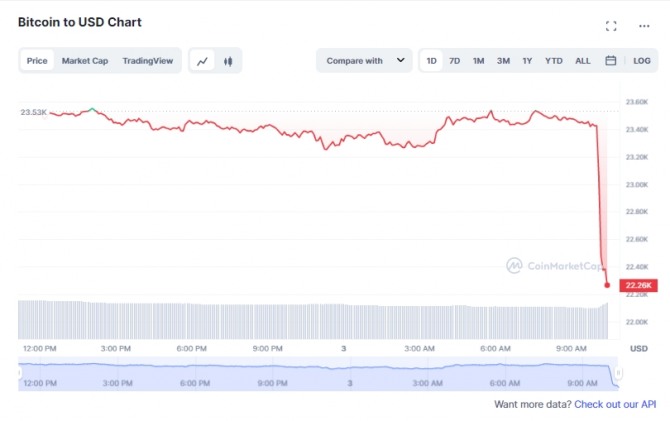The width and height of the screenshot is (670, 421).
Task: Click the red 22.26K current price label
Action: click(x=637, y=286)
